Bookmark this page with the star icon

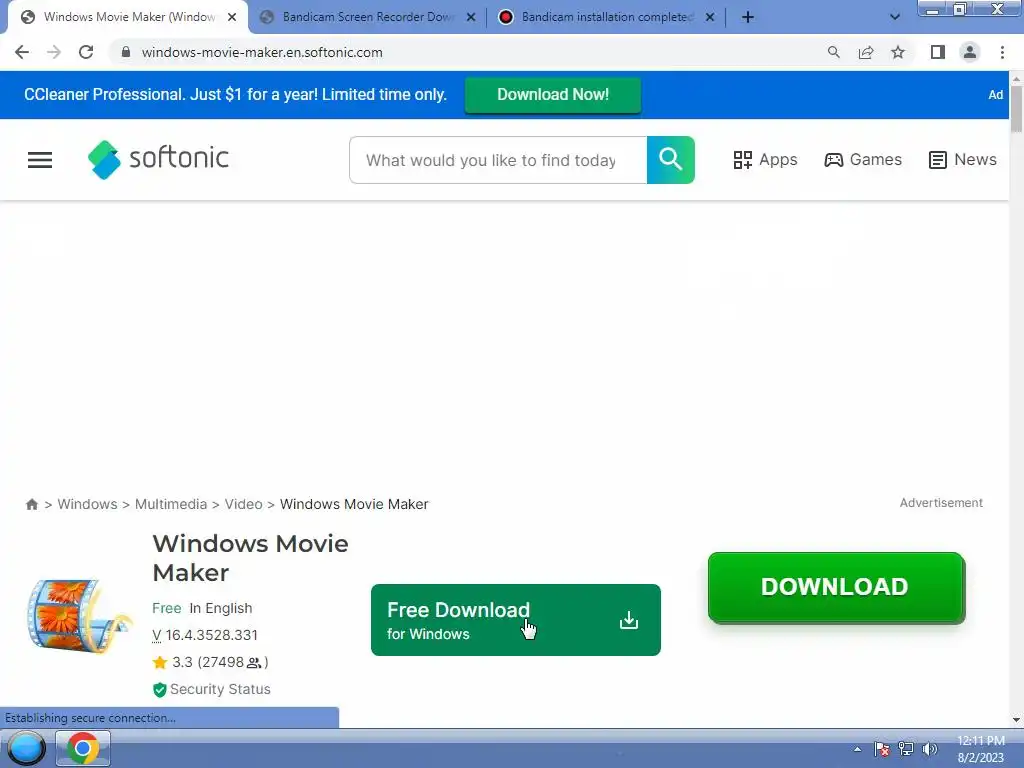click(x=898, y=52)
